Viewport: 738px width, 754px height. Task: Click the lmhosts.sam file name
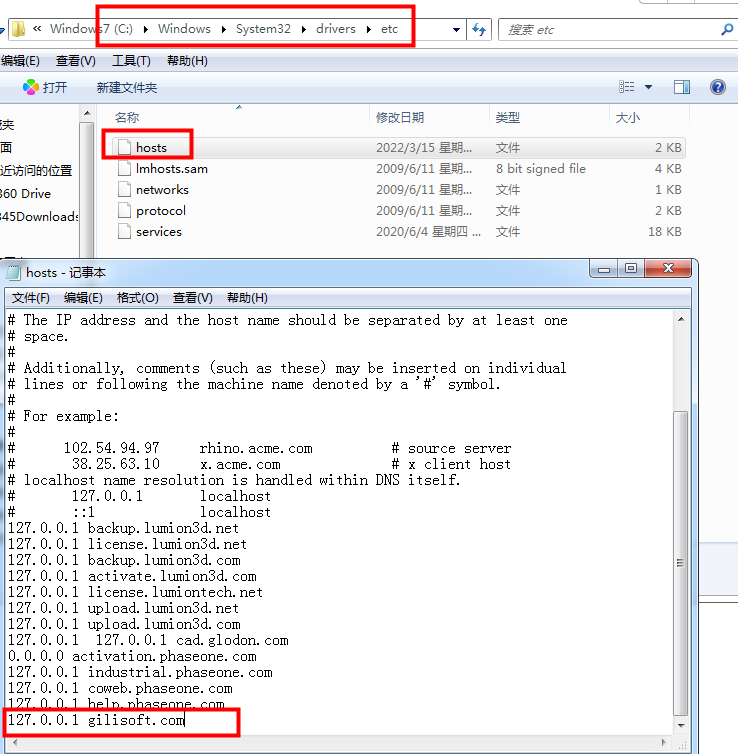point(172,169)
